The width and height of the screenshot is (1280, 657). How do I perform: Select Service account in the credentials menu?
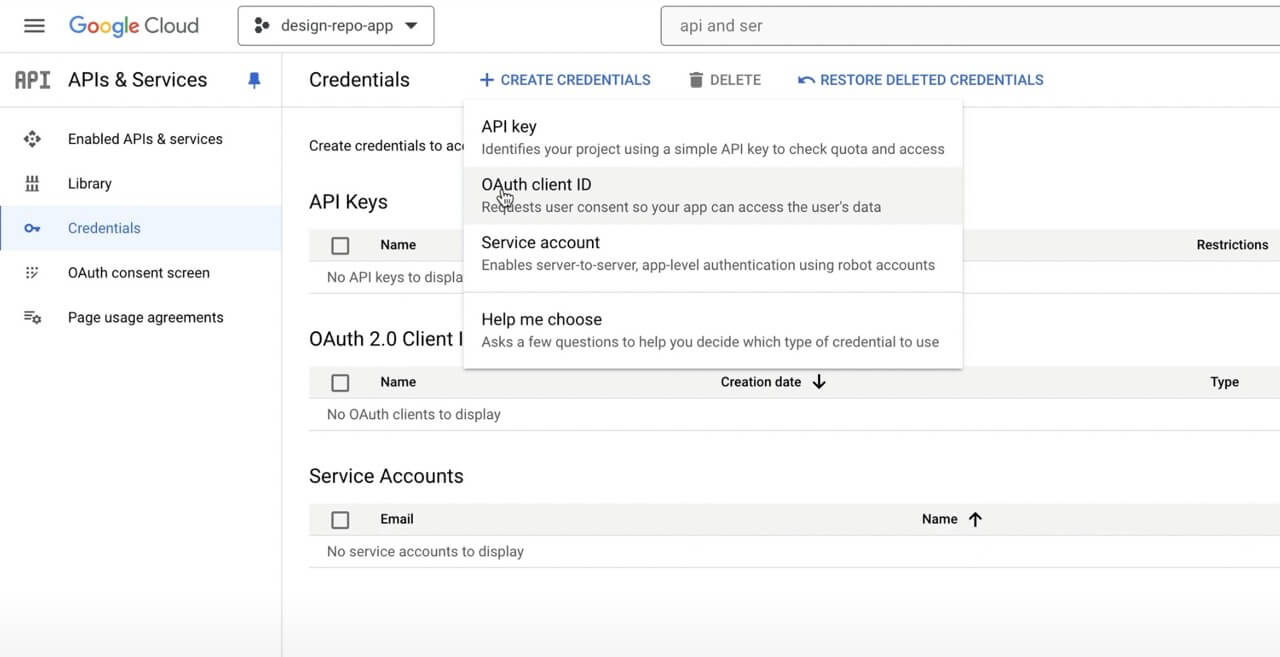pyautogui.click(x=540, y=242)
